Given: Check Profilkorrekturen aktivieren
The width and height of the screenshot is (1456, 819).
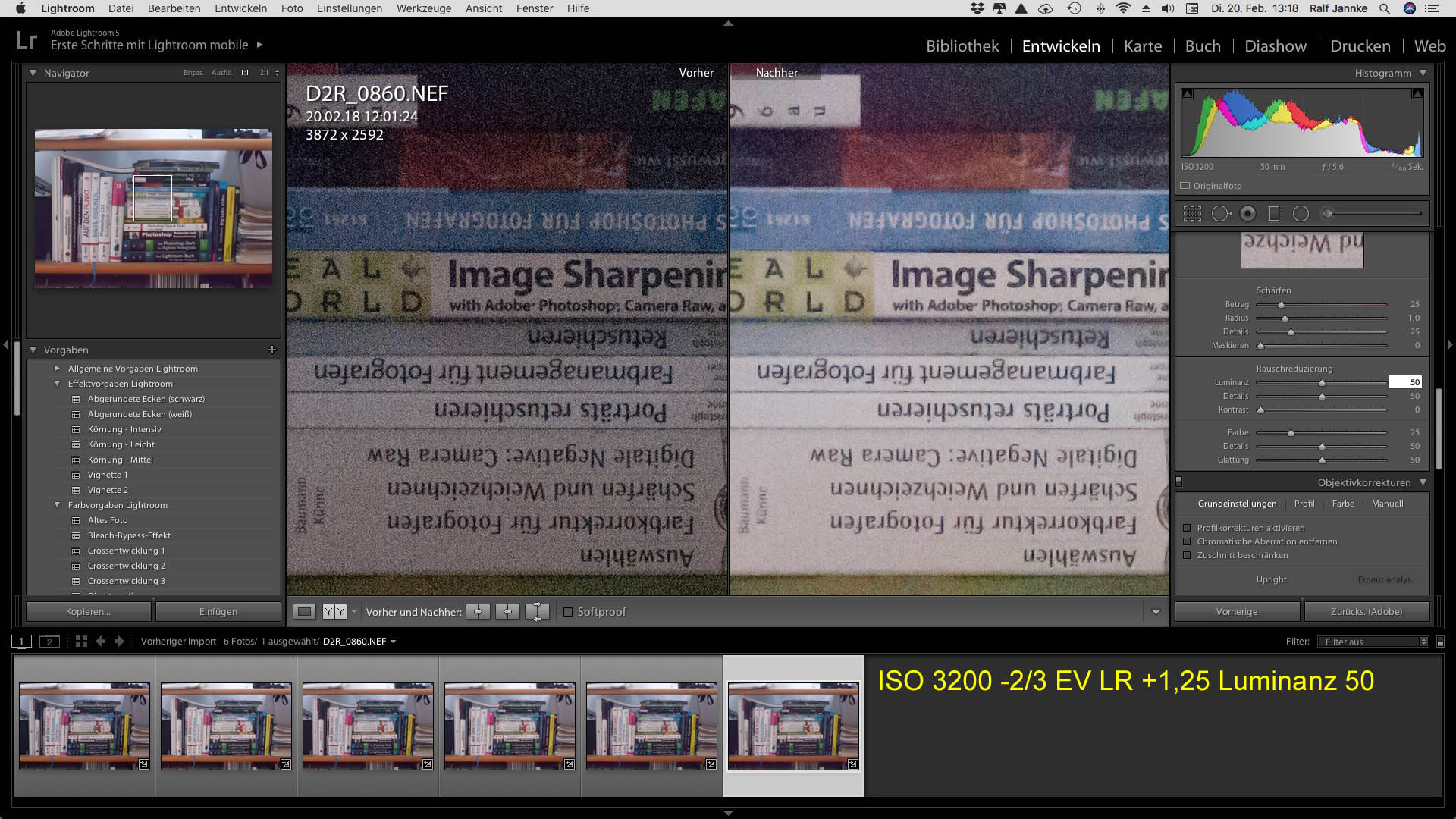Looking at the screenshot, I should coord(1187,528).
